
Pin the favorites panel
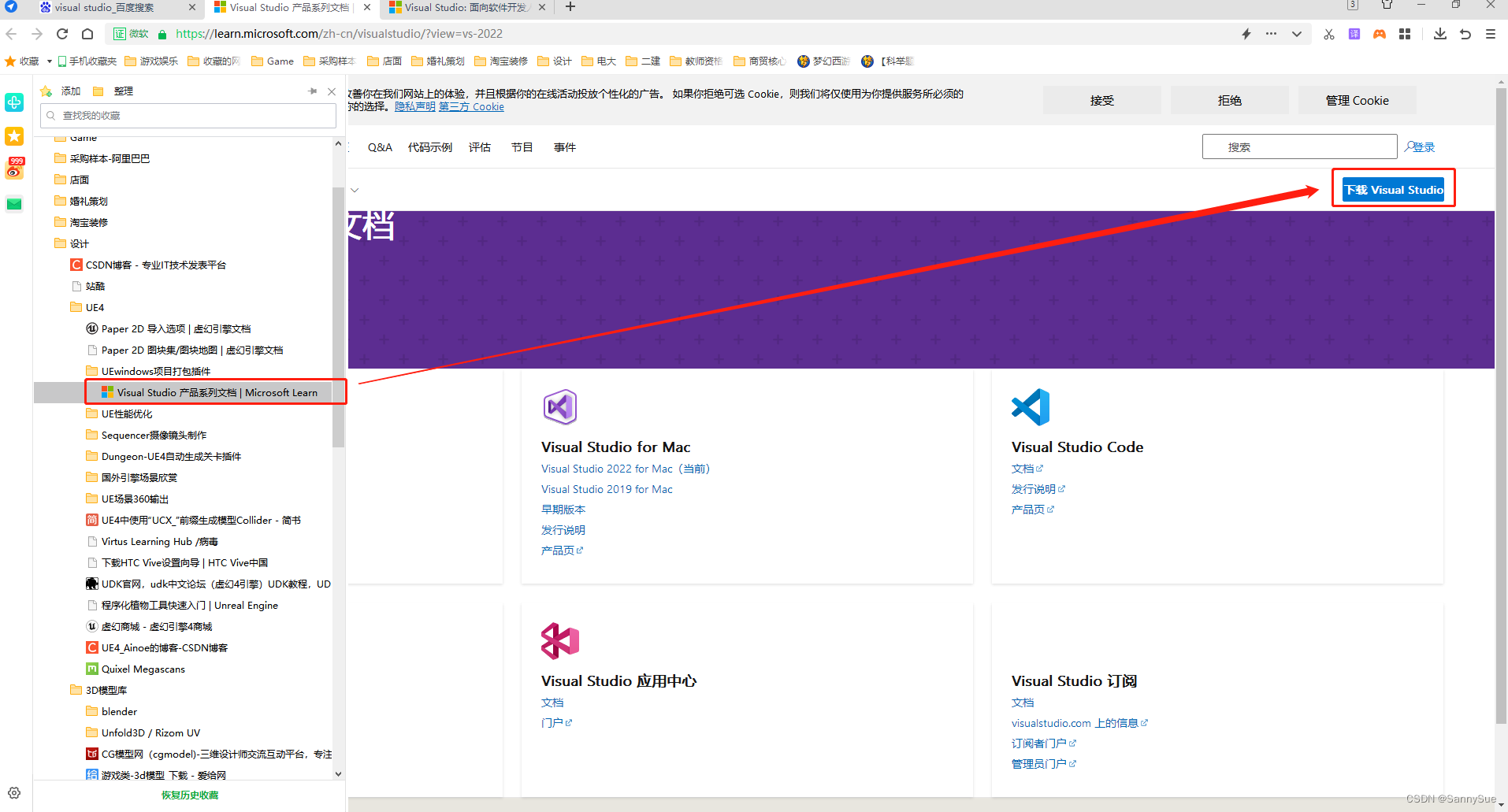[312, 91]
